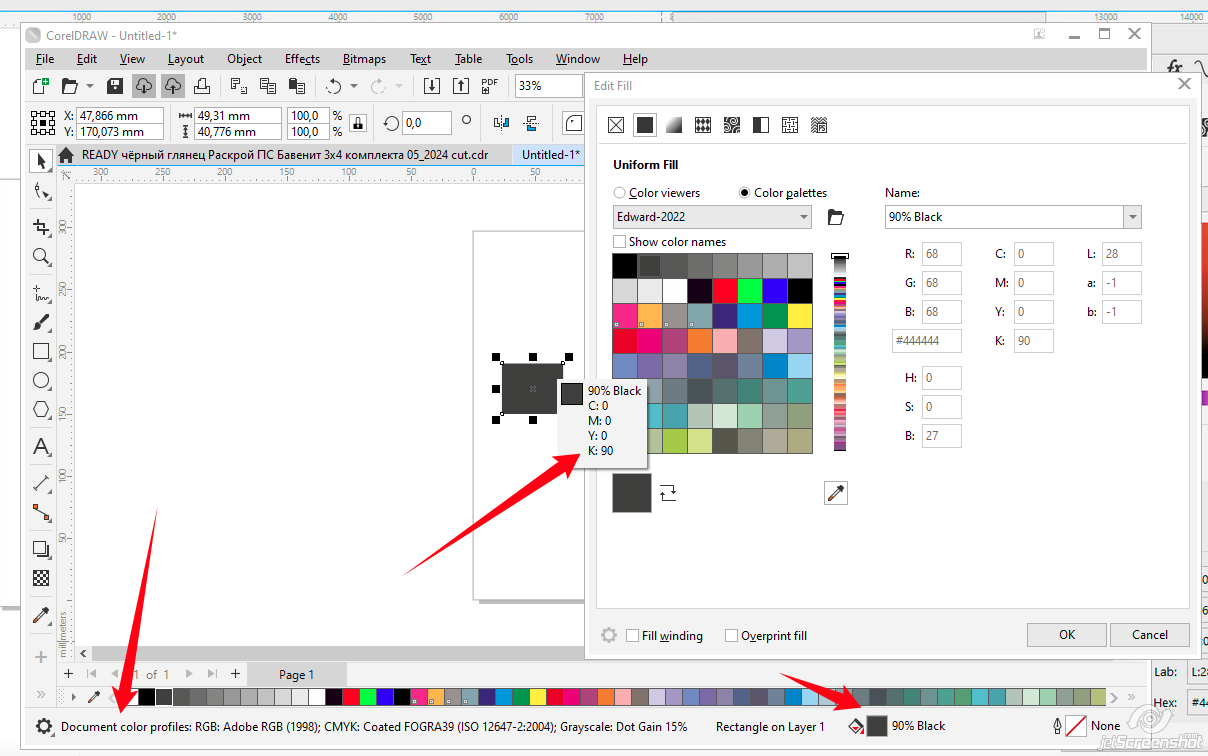Click the swap colors arrows in dialog
The image size is (1208, 756).
(668, 492)
